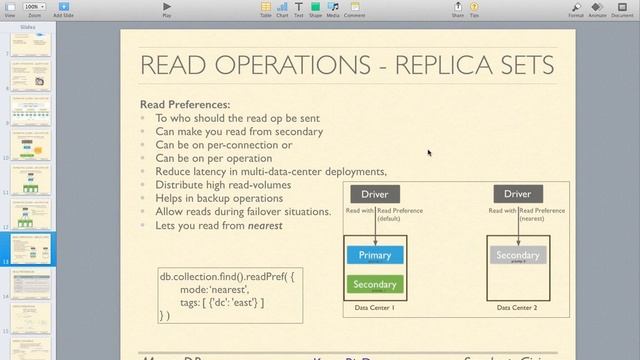Open the Share menu
The image size is (640, 360).
click(458, 9)
